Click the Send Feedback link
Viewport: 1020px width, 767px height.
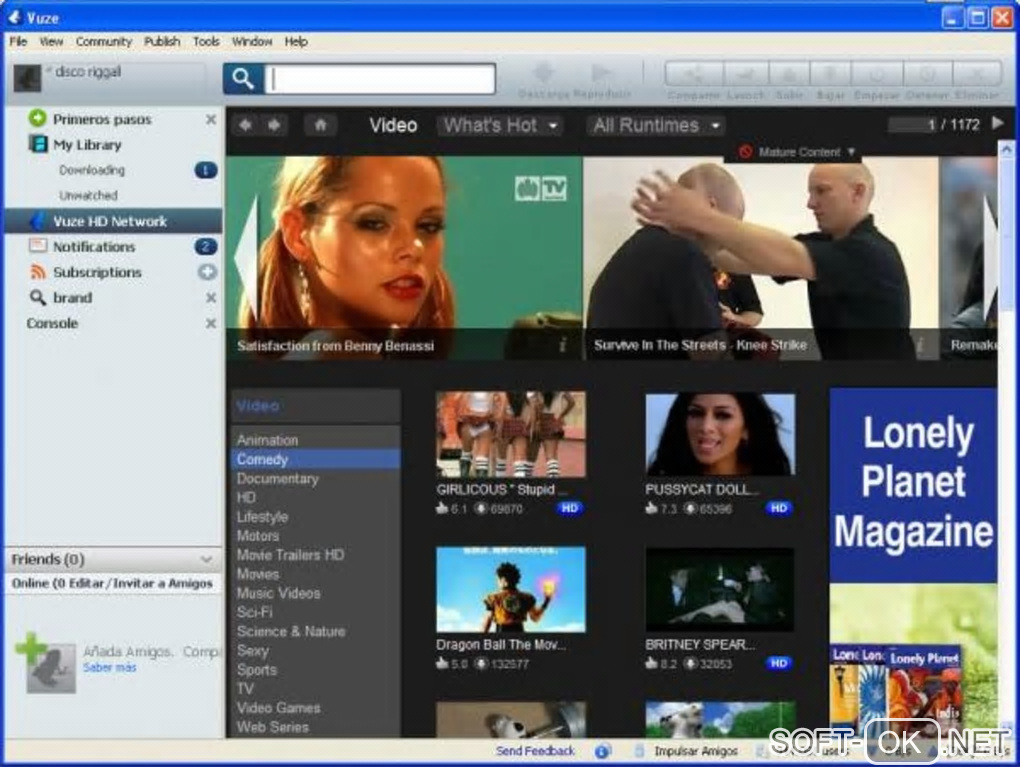(535, 751)
